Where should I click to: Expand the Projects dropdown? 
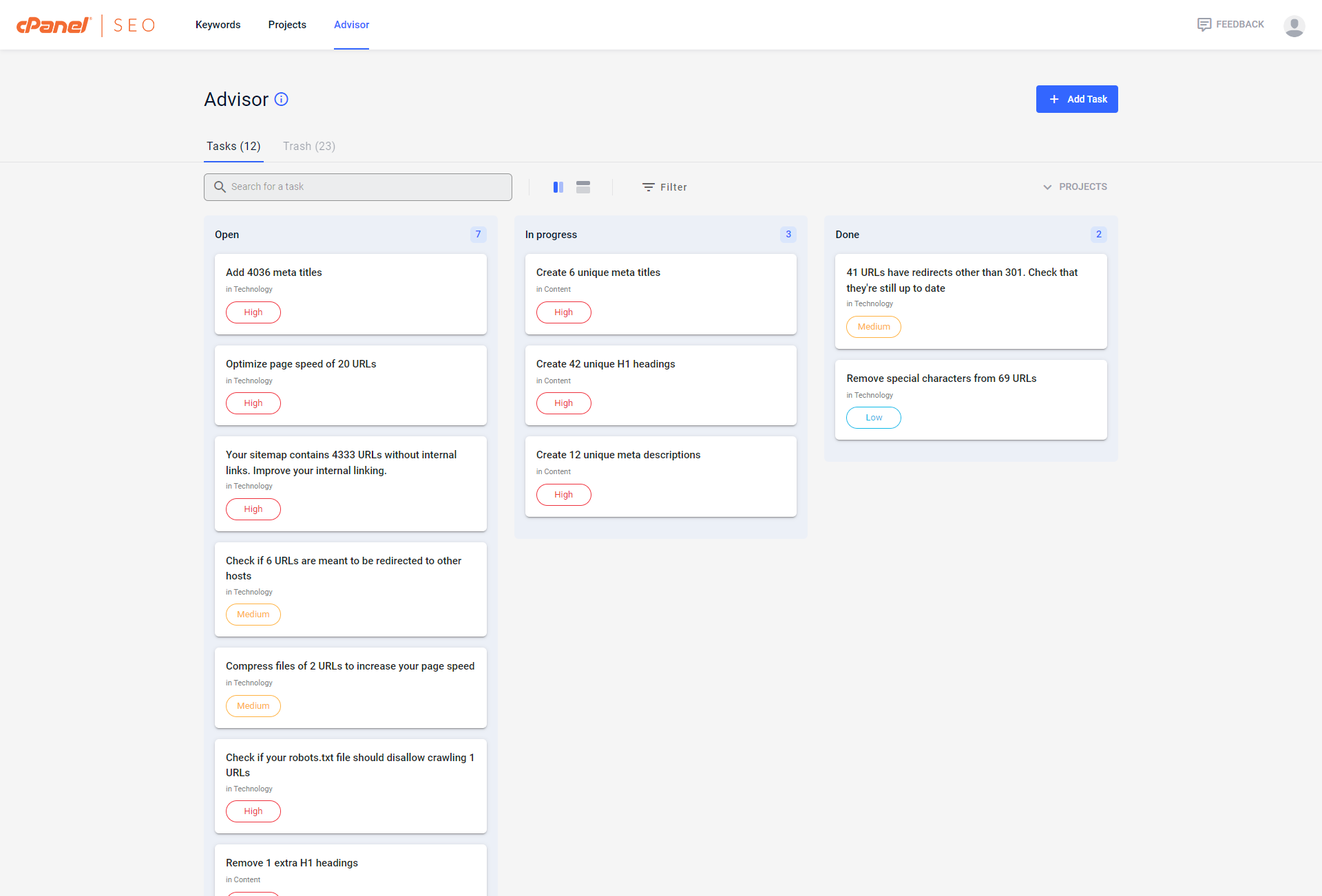point(1075,187)
